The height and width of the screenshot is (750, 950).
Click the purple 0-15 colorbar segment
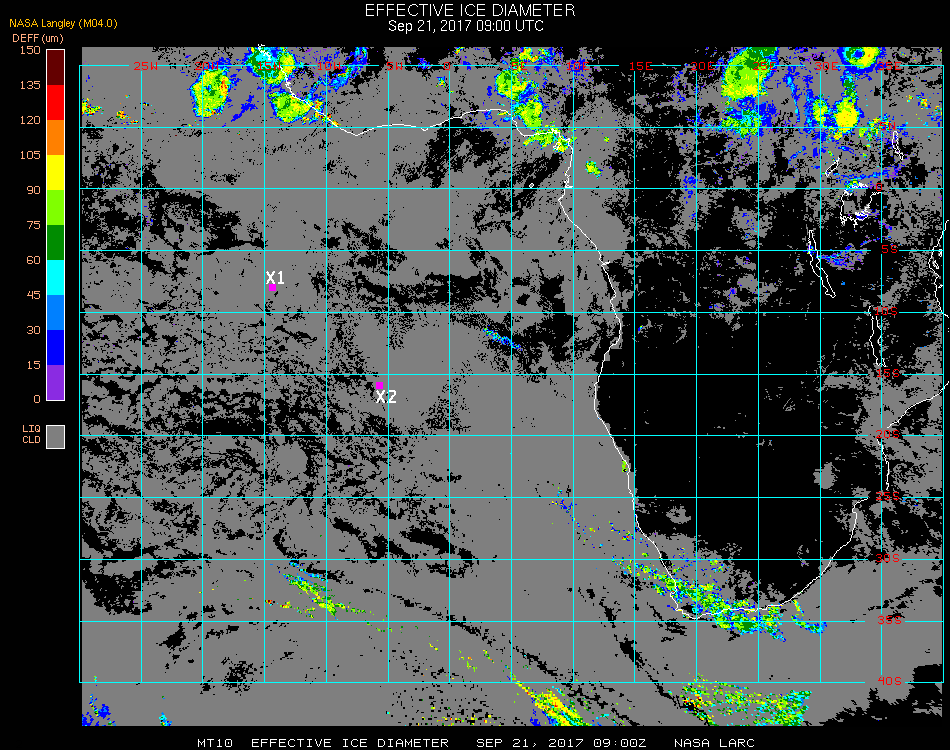56,382
